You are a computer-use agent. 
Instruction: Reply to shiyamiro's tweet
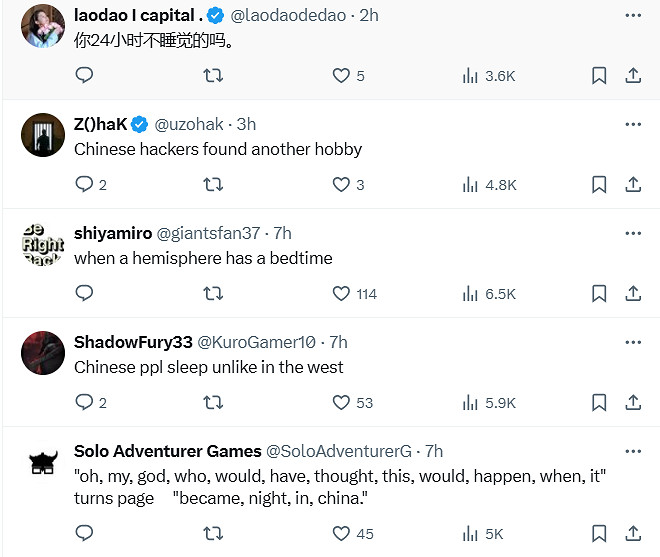84,293
